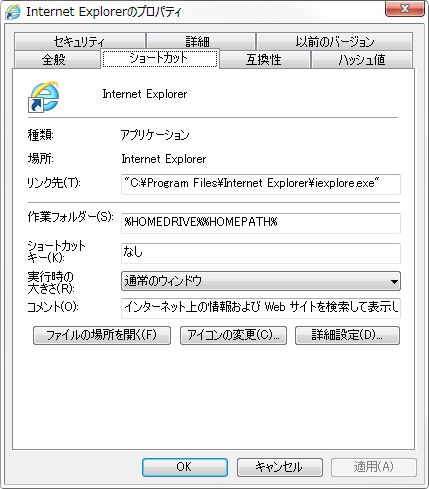The height and width of the screenshot is (489, 429).
Task: Click ファイルの場所を開く button
Action: coord(102,335)
